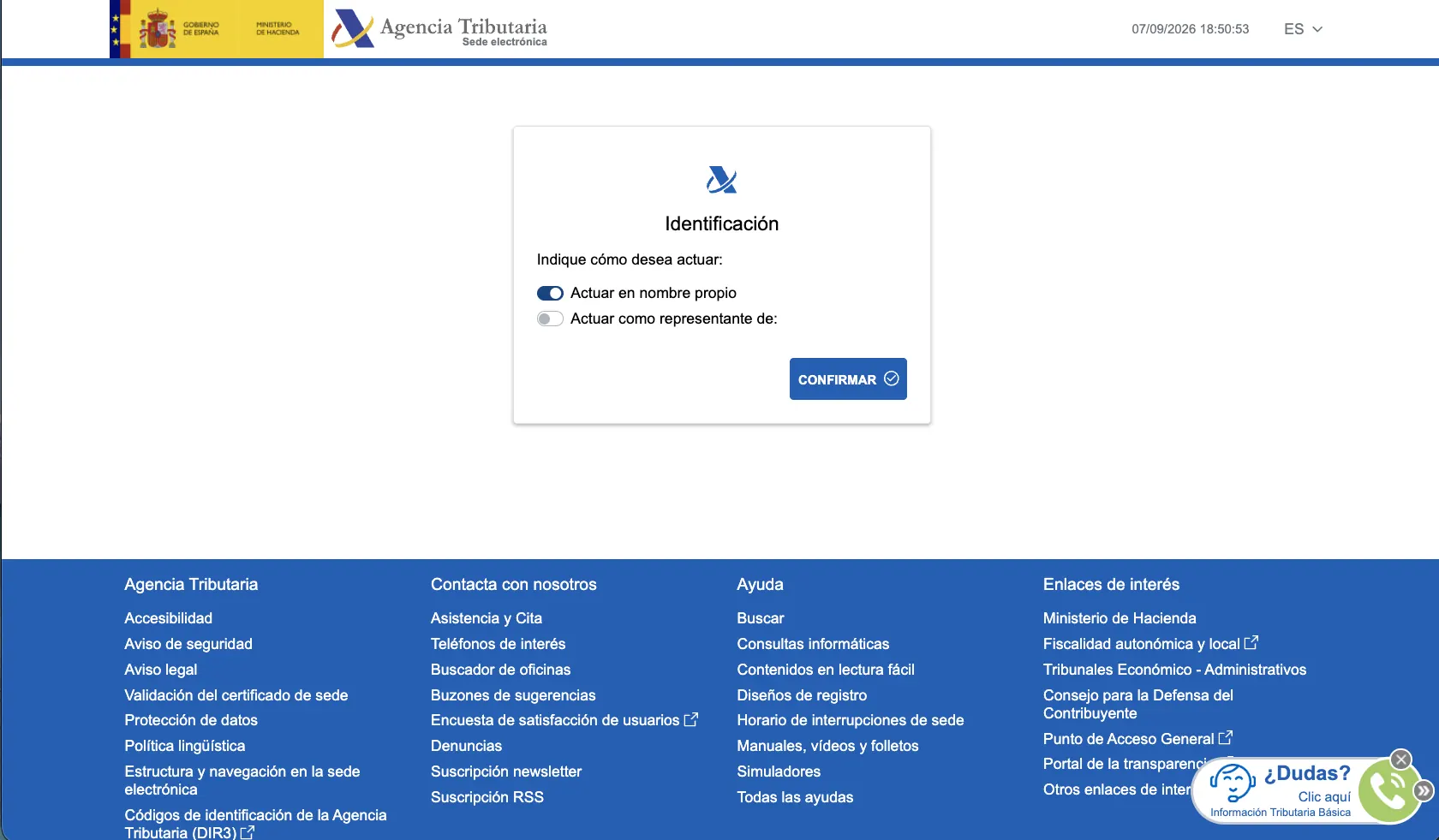The width and height of the screenshot is (1439, 840).
Task: Open Tribunales Económico - Administrativos link
Action: [1174, 670]
